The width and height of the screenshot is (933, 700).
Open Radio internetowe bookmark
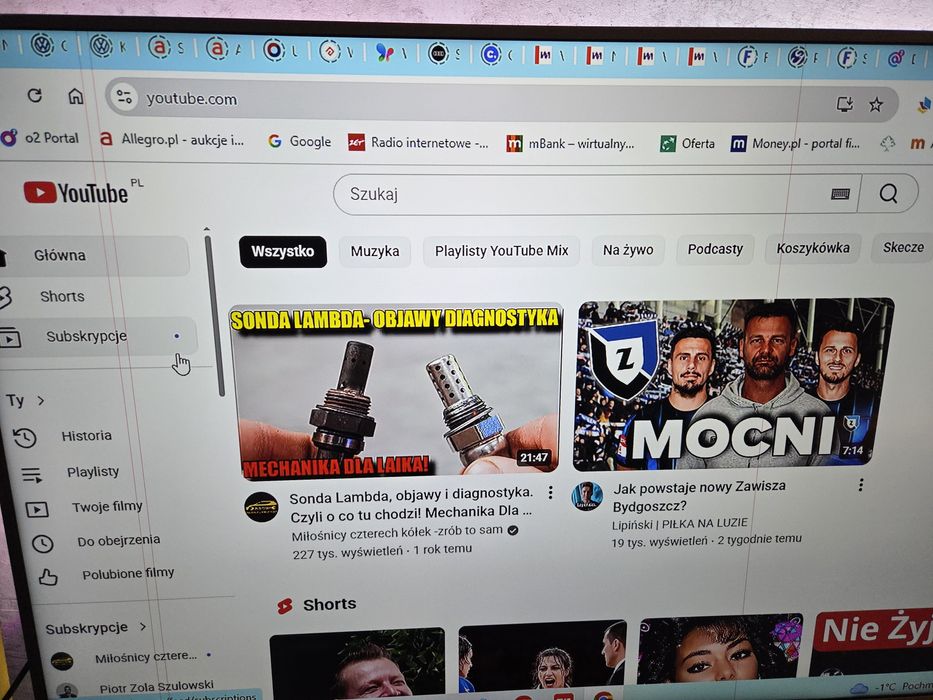418,143
